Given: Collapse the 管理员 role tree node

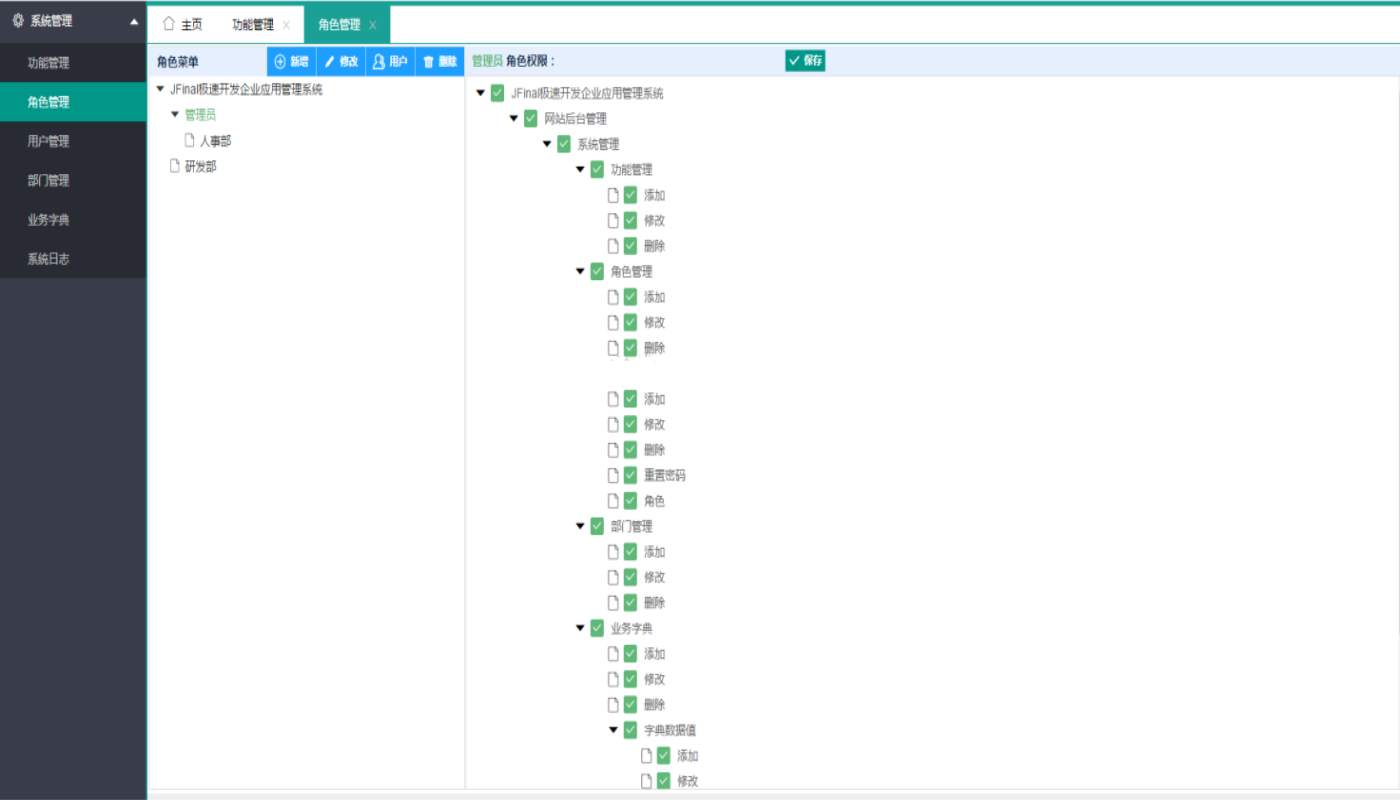Looking at the screenshot, I should 175,114.
